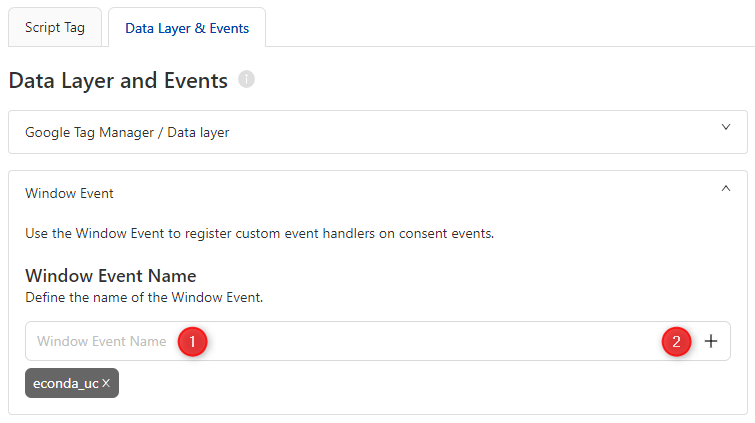Viewport: 755px width, 423px height.
Task: Click red annotation badge number 2
Action: pos(677,341)
